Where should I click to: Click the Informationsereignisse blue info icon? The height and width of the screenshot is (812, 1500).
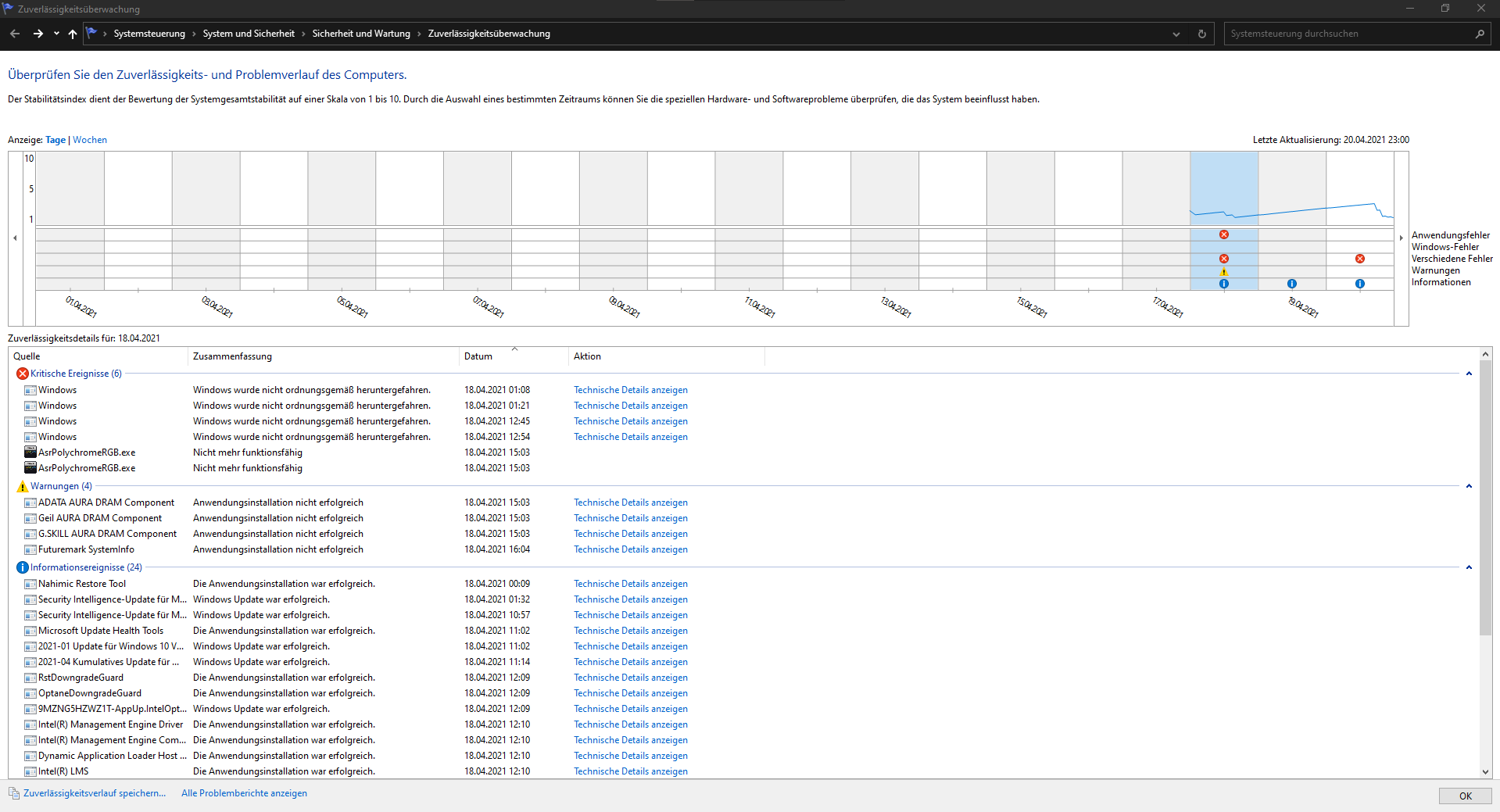(23, 567)
